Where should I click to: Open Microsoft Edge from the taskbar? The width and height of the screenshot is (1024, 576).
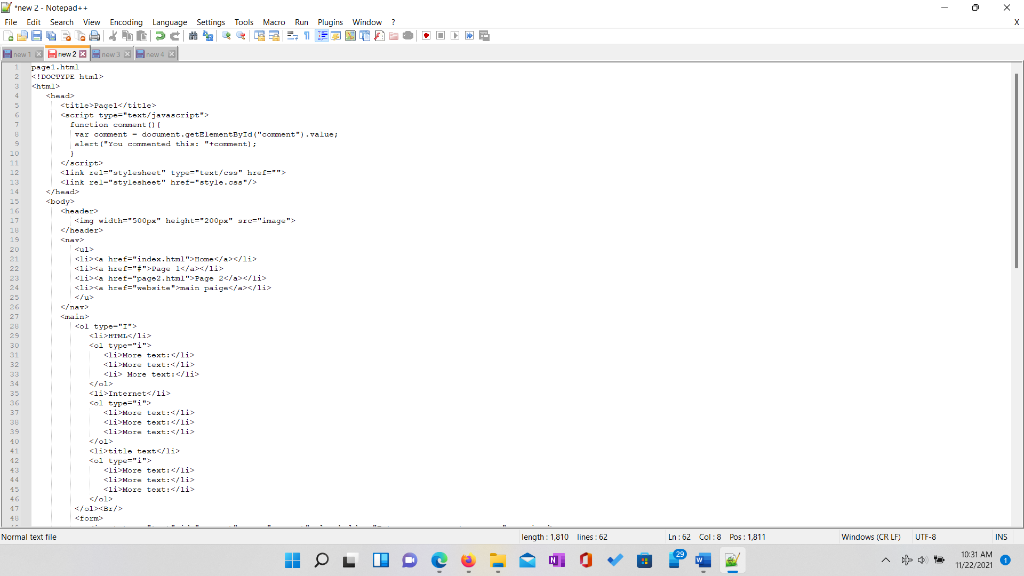click(438, 560)
